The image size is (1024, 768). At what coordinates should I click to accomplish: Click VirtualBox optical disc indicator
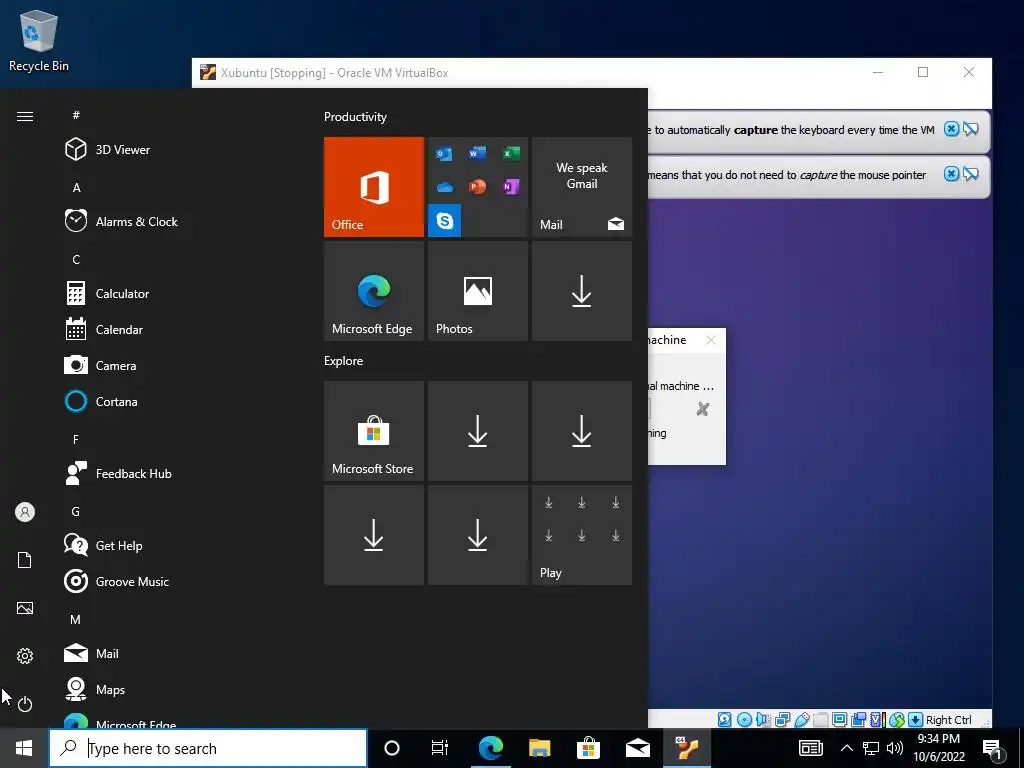[744, 720]
